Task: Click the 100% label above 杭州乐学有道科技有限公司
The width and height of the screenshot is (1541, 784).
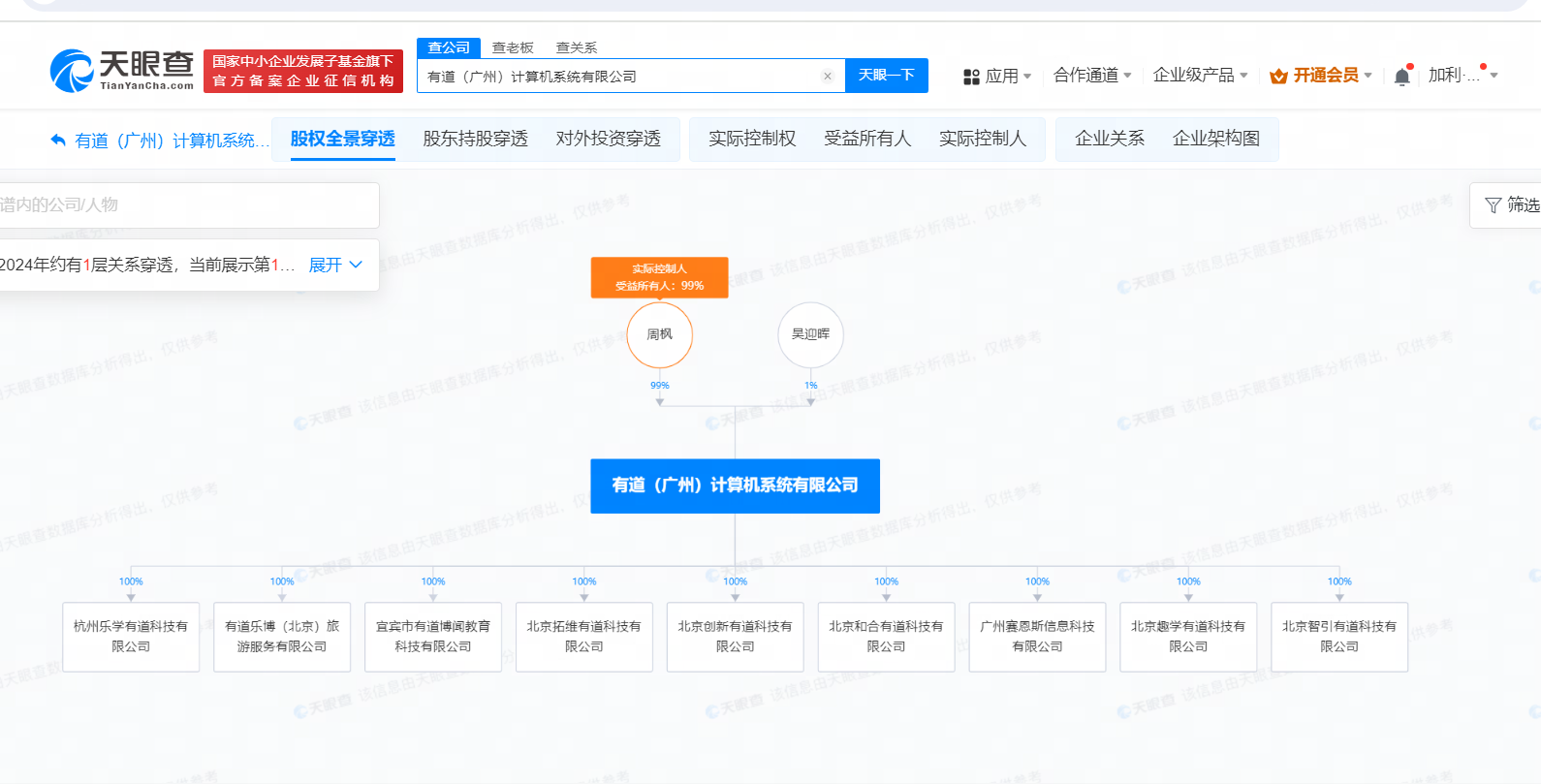Action: [x=131, y=581]
